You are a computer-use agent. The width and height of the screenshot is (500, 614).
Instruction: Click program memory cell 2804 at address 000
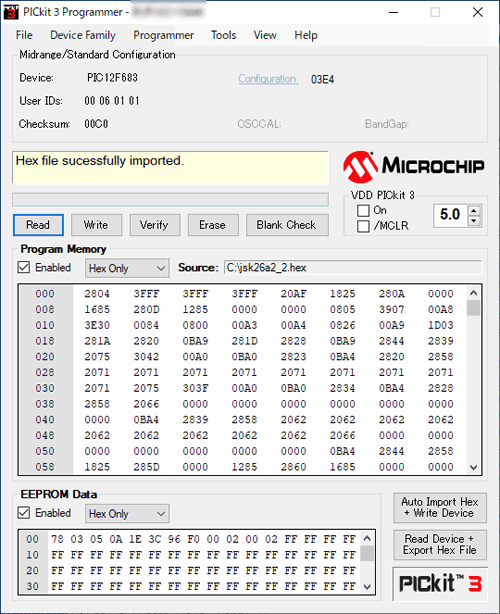(97, 294)
